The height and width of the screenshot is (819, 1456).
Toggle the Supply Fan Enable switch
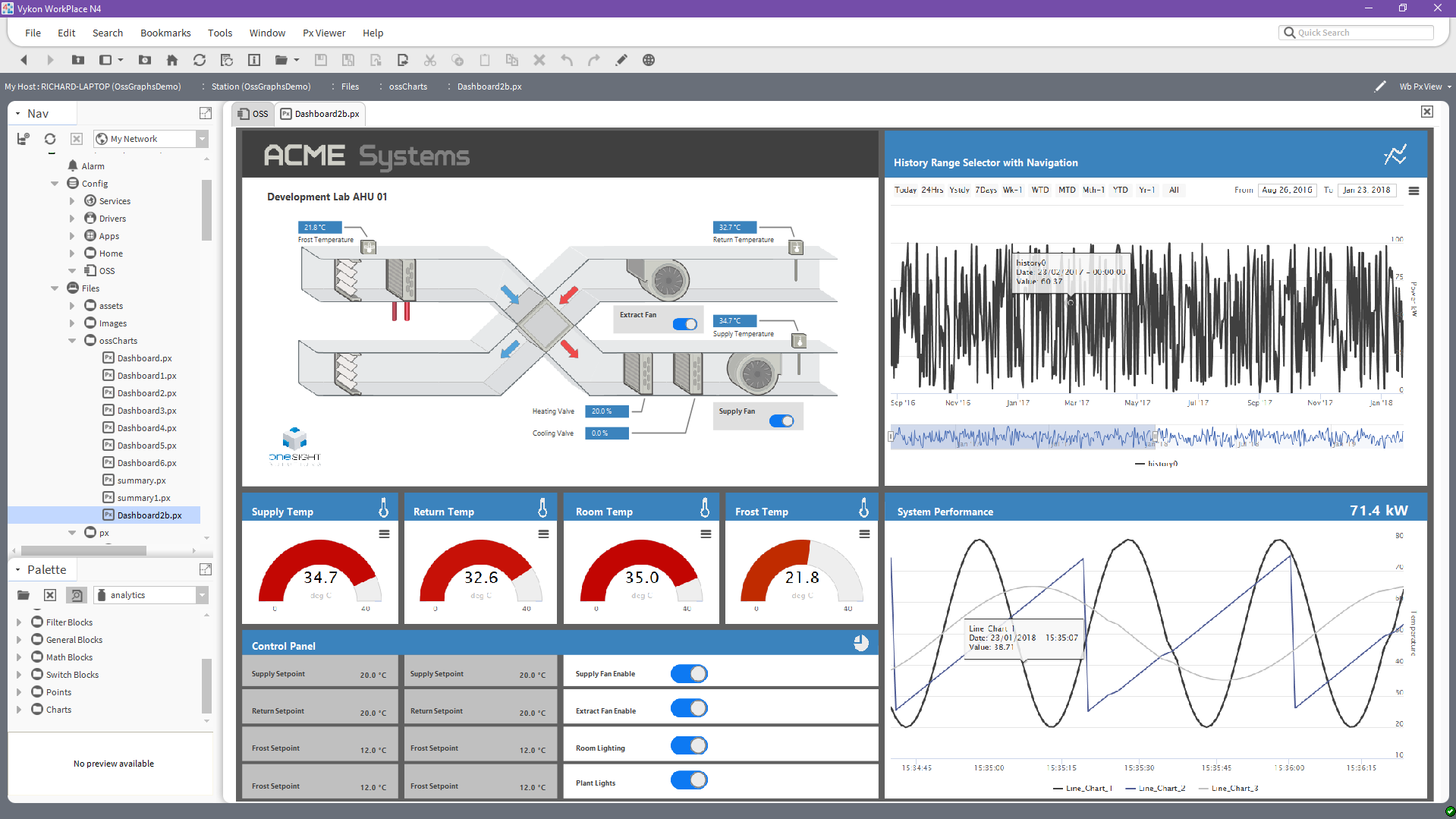click(689, 674)
